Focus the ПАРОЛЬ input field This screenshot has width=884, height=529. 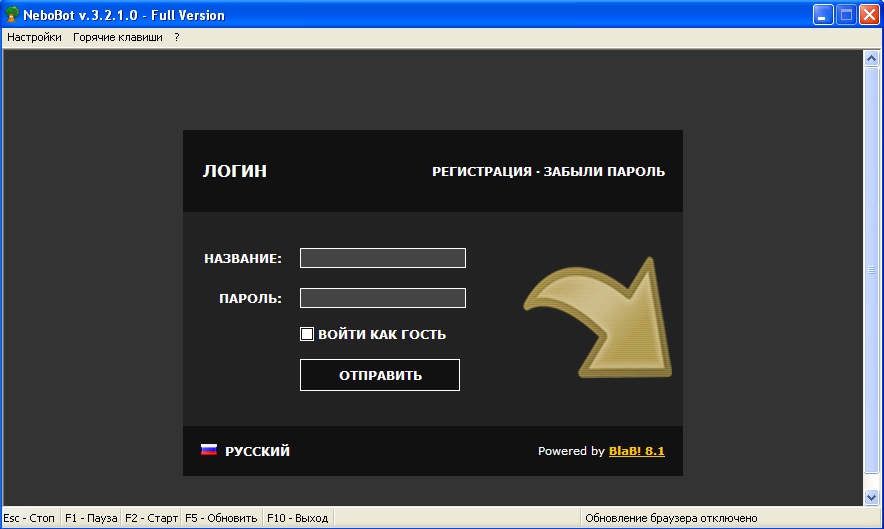382,298
